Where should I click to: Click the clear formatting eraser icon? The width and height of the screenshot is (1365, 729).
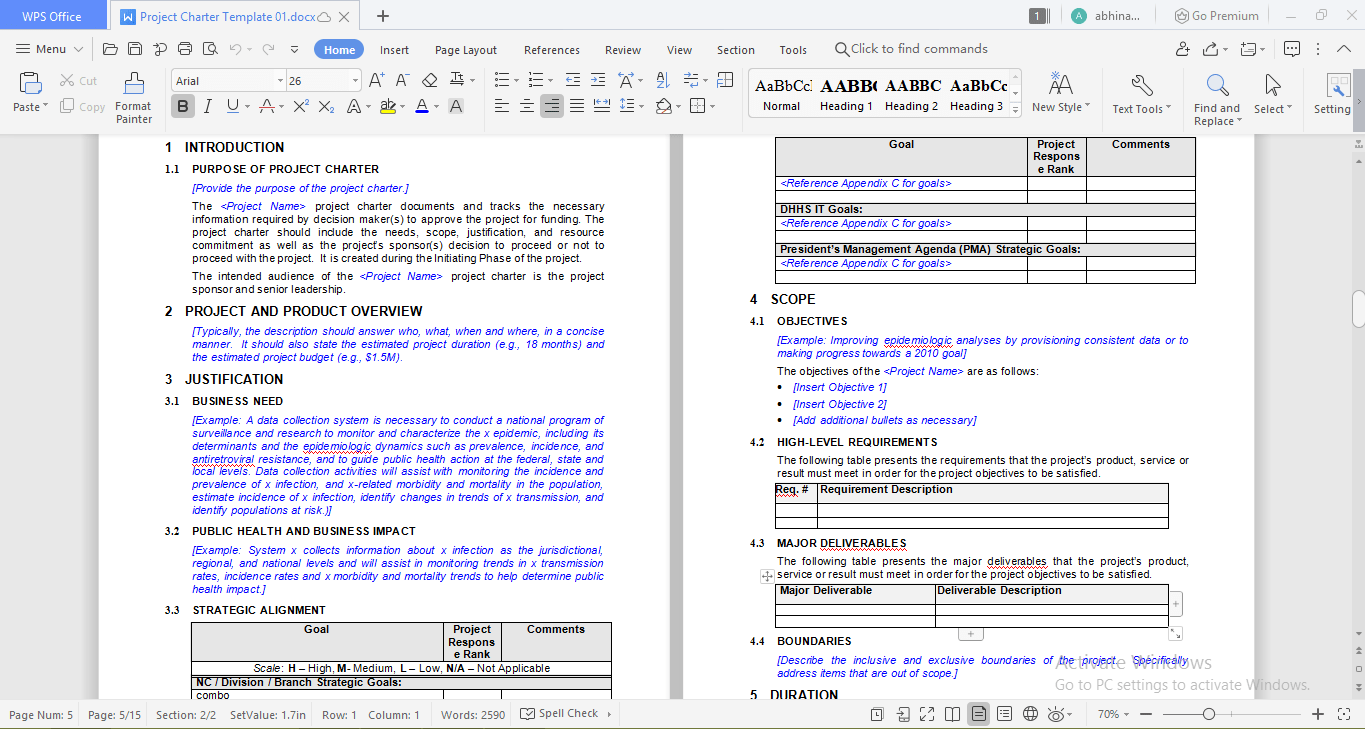(430, 80)
